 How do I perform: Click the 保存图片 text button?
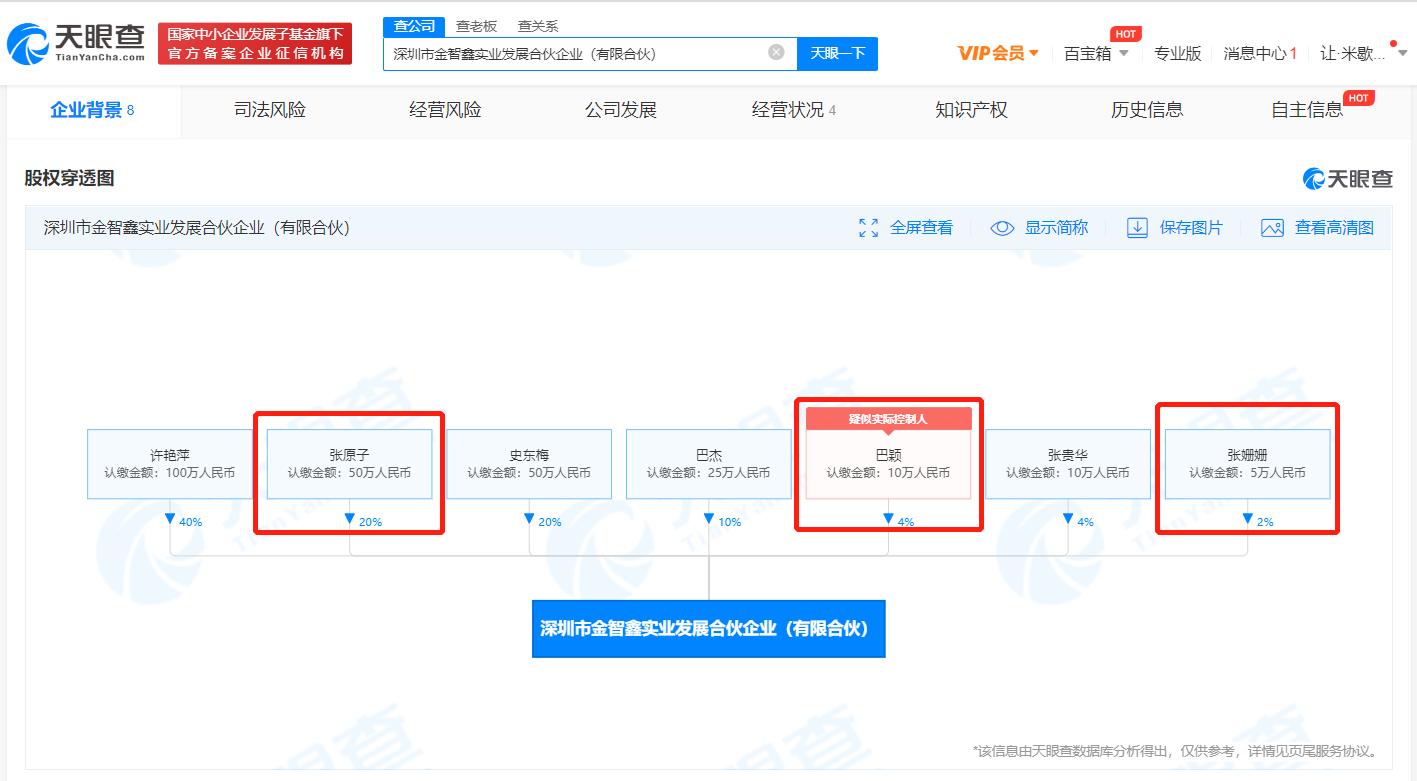pos(1191,228)
